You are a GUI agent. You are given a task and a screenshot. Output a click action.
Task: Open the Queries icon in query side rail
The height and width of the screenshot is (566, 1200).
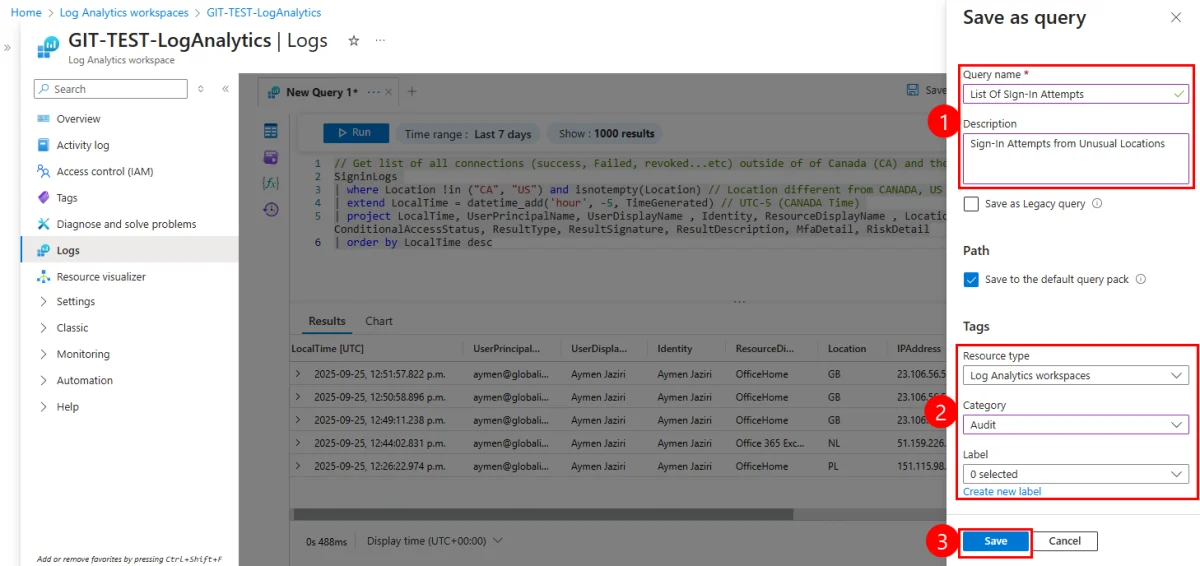(x=270, y=157)
